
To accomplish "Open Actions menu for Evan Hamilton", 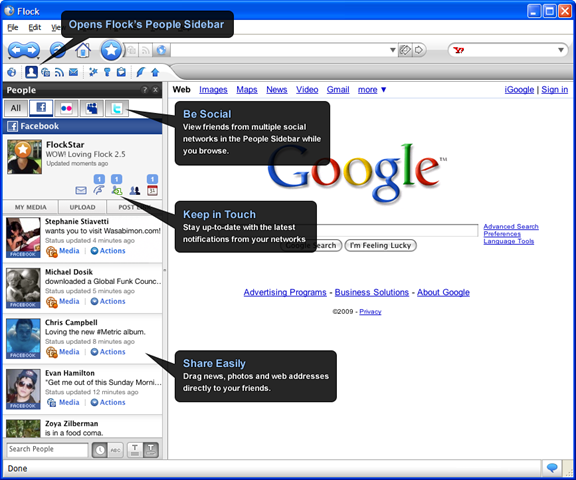I will (108, 402).
